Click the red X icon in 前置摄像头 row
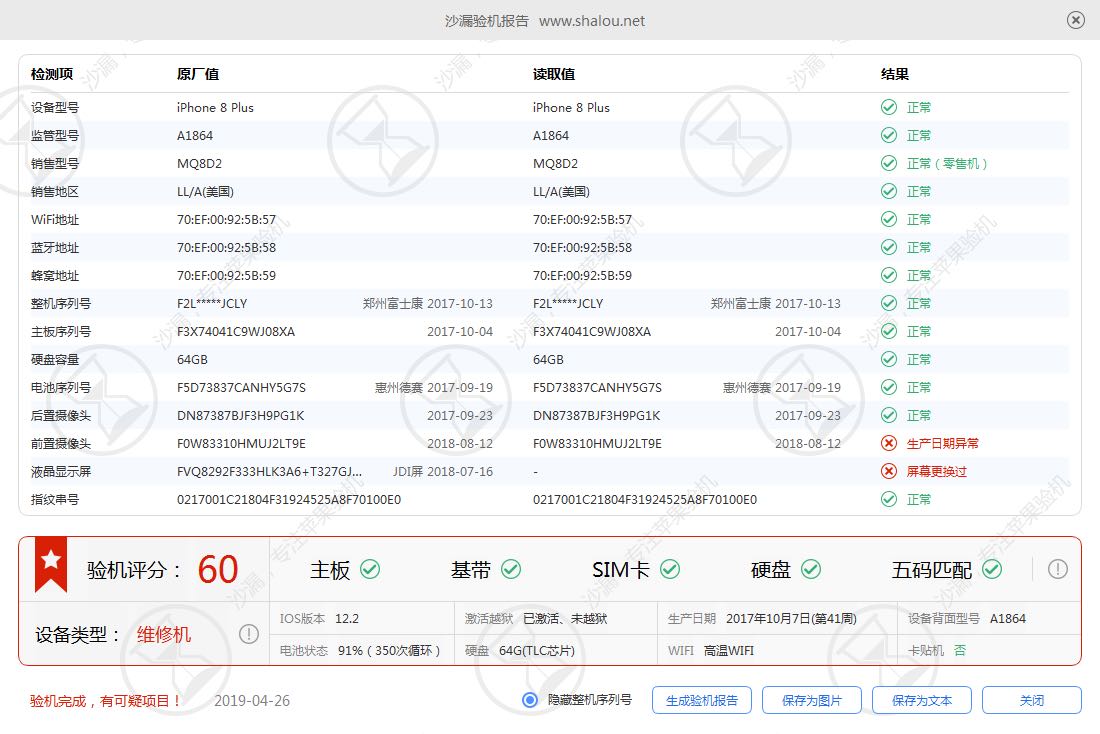The width and height of the screenshot is (1100, 734). [x=889, y=443]
